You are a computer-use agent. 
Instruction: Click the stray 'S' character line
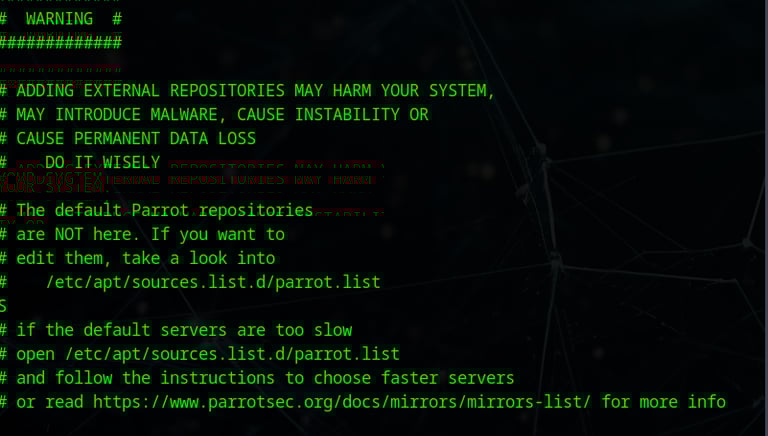point(3,306)
